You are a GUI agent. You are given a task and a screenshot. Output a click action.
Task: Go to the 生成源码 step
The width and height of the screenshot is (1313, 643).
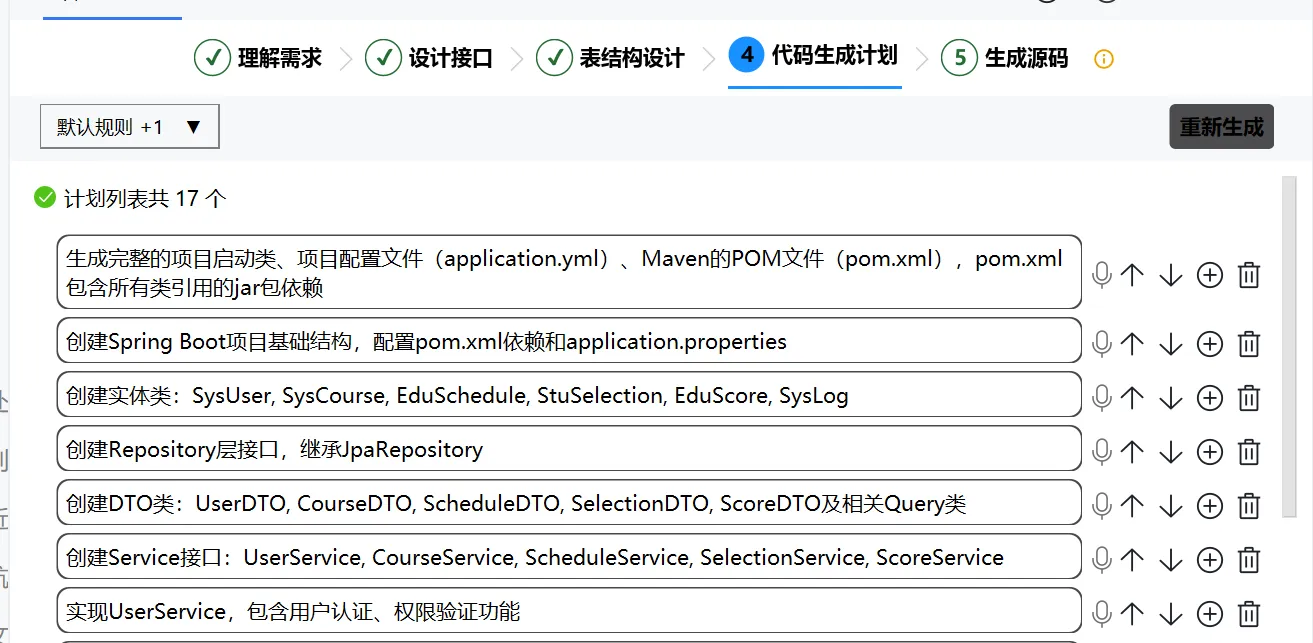pyautogui.click(x=1005, y=58)
